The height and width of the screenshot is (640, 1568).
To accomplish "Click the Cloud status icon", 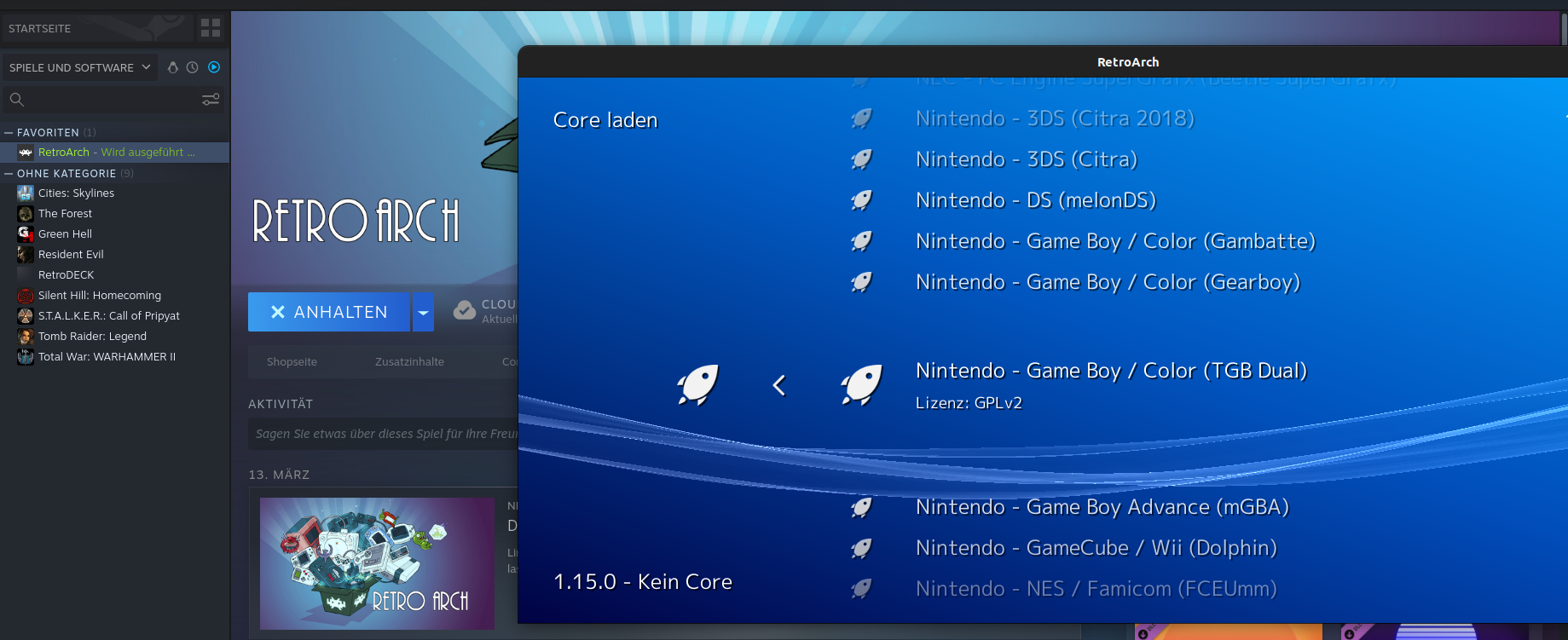I will point(465,310).
